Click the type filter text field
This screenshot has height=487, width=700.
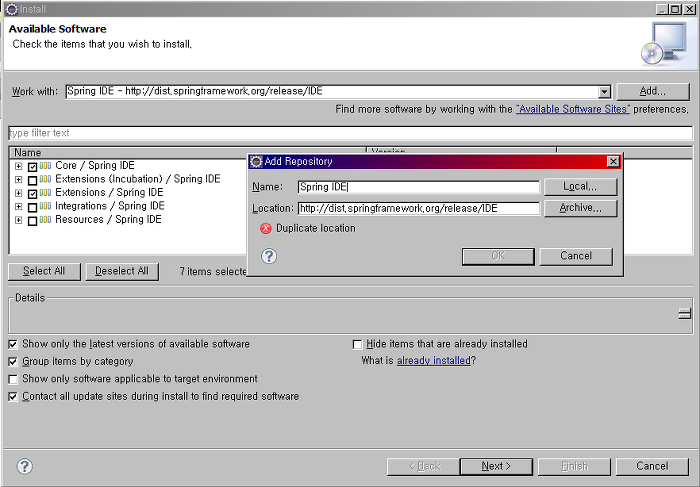click(350, 133)
